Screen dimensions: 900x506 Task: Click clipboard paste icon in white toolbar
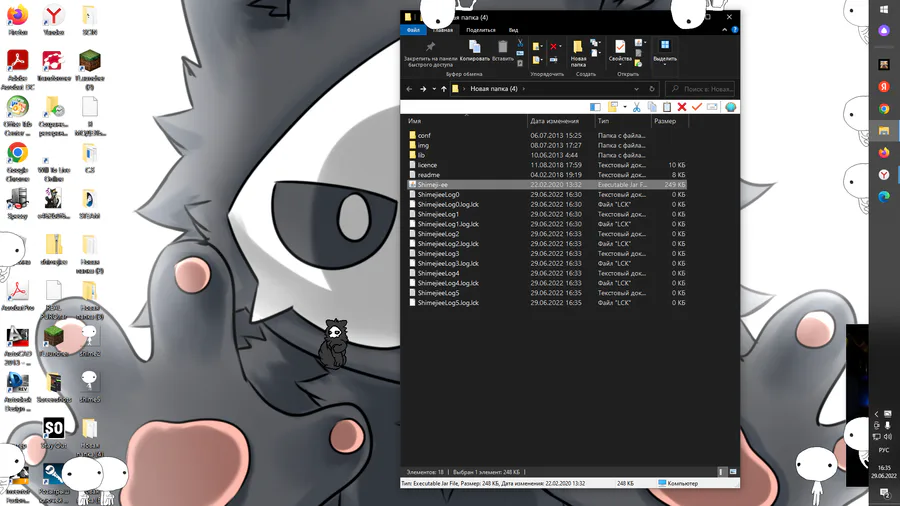667,107
